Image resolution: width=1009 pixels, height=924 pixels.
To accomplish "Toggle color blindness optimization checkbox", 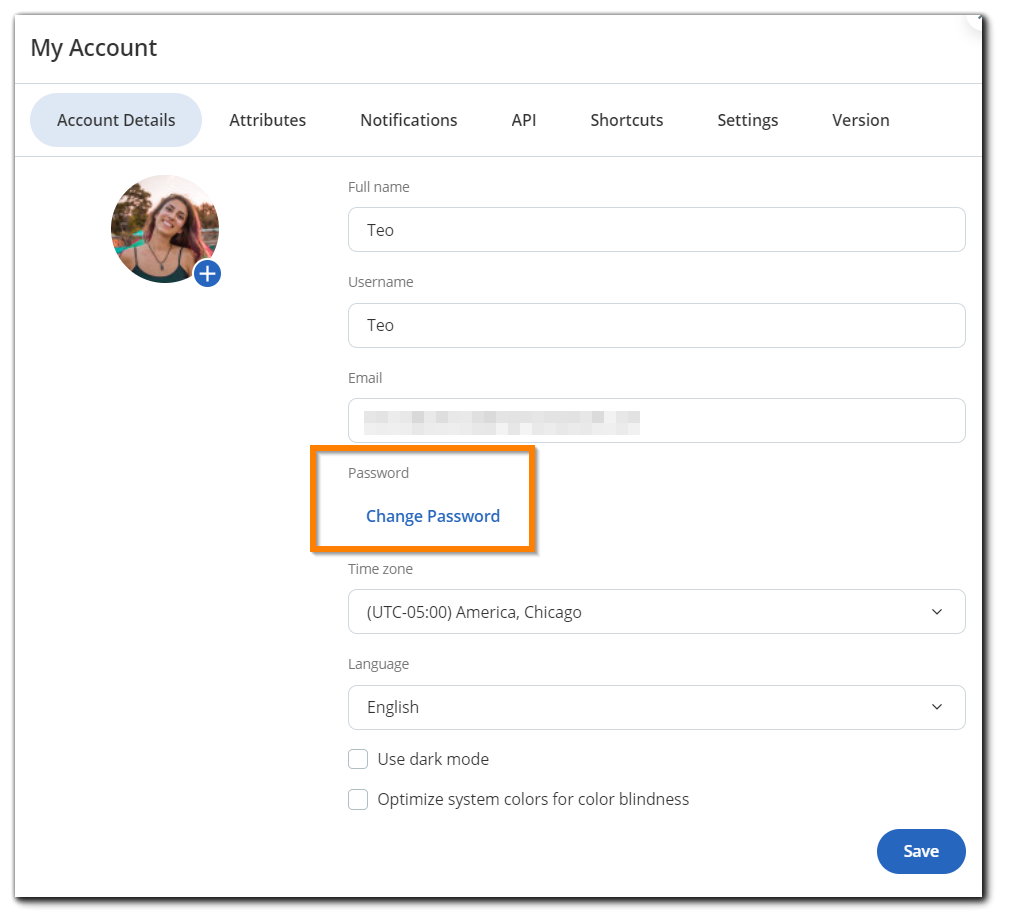I will coord(358,799).
